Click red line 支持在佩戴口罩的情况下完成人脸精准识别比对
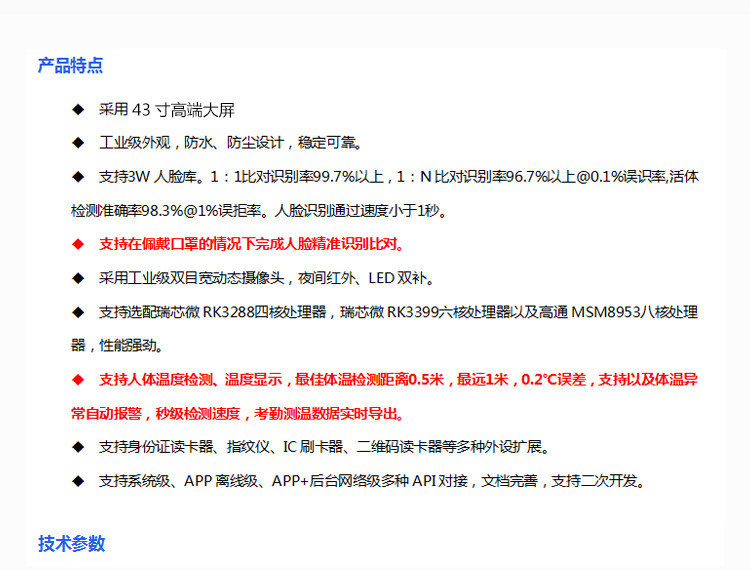Viewport: 750px width, 570px height. tap(252, 244)
